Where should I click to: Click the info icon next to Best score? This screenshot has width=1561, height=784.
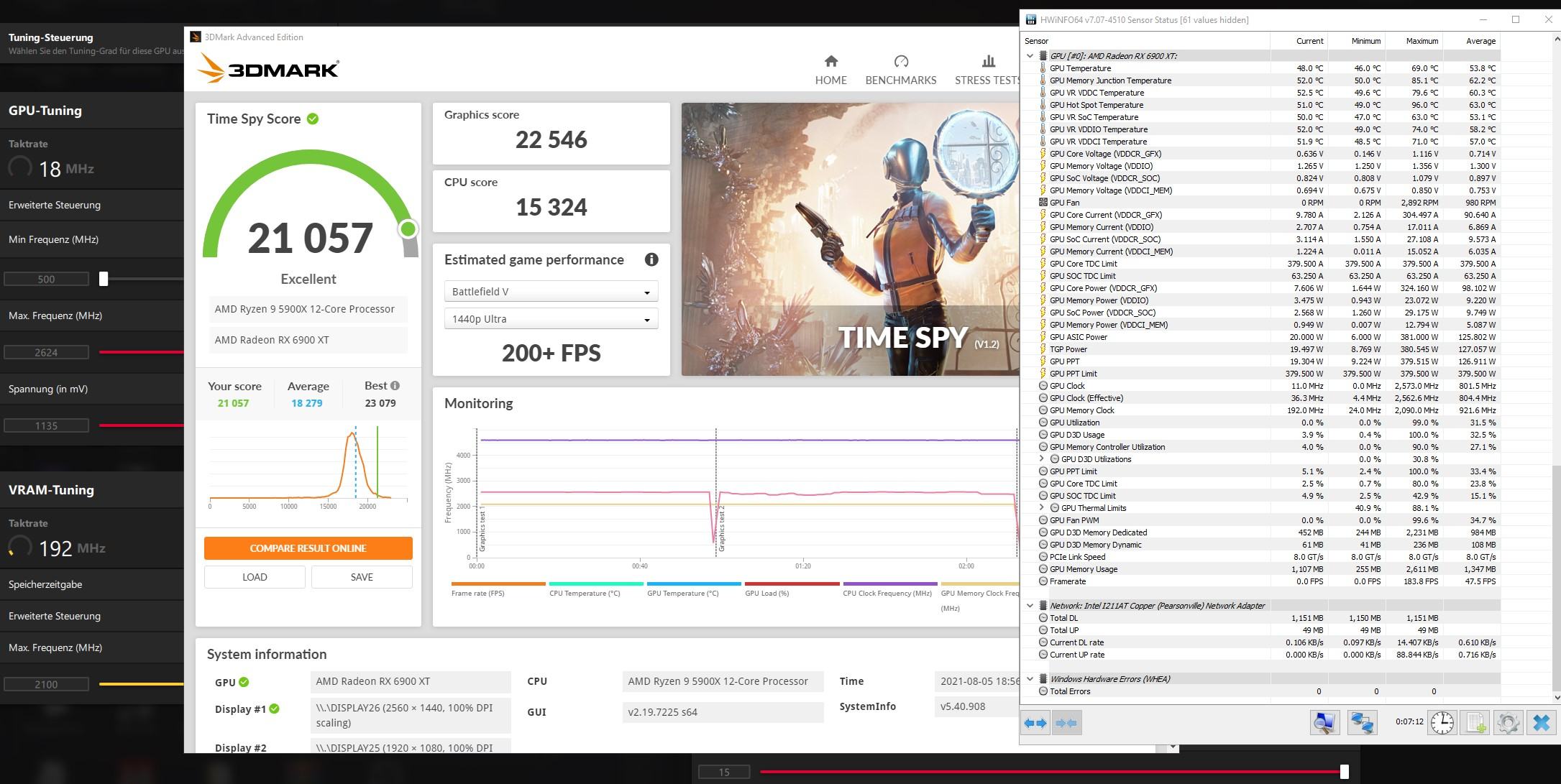(395, 386)
